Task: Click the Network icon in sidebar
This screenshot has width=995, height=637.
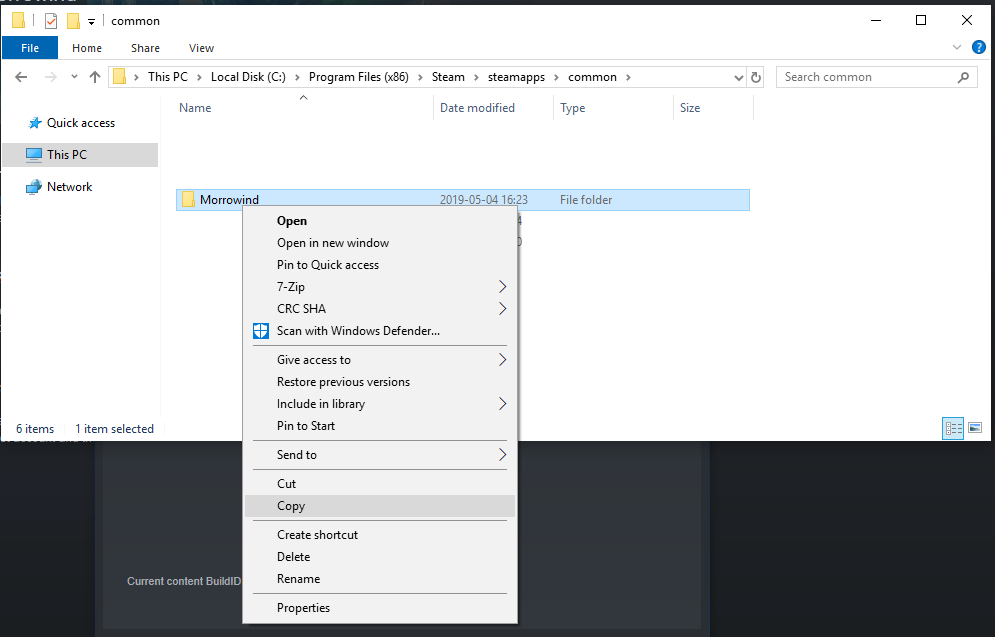Action: click(33, 187)
